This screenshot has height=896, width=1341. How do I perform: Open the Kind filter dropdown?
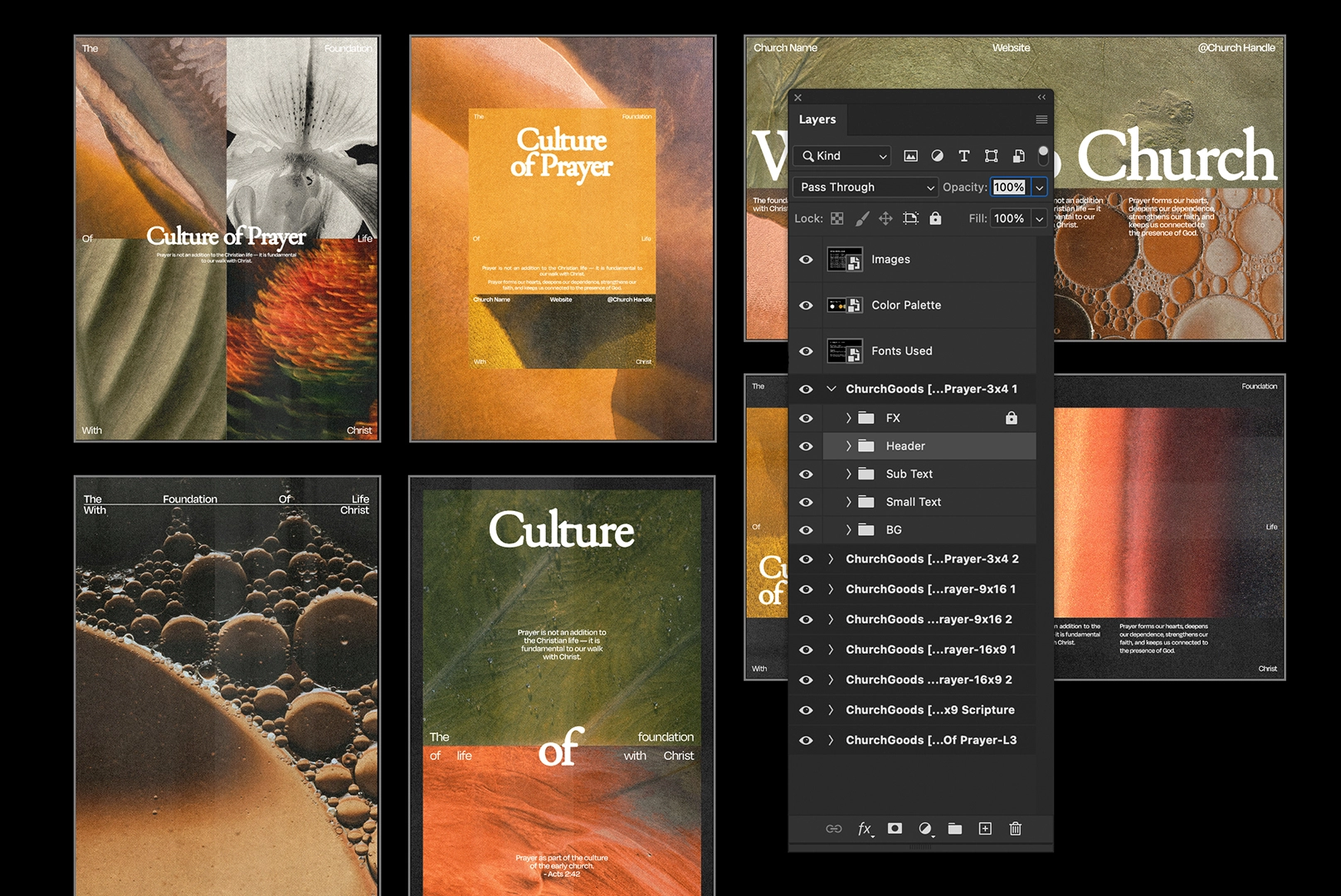click(841, 156)
